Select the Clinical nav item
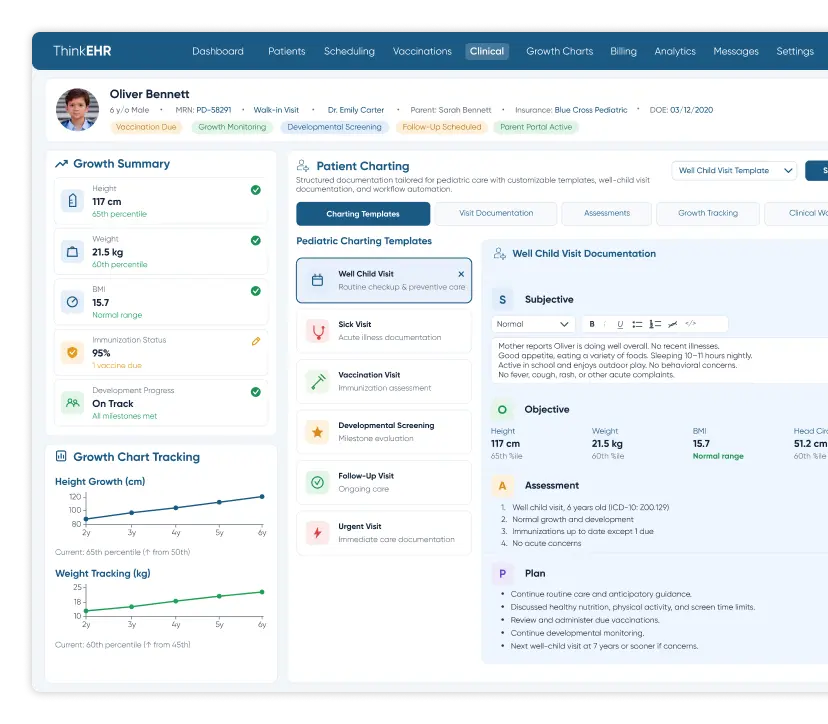 point(487,51)
